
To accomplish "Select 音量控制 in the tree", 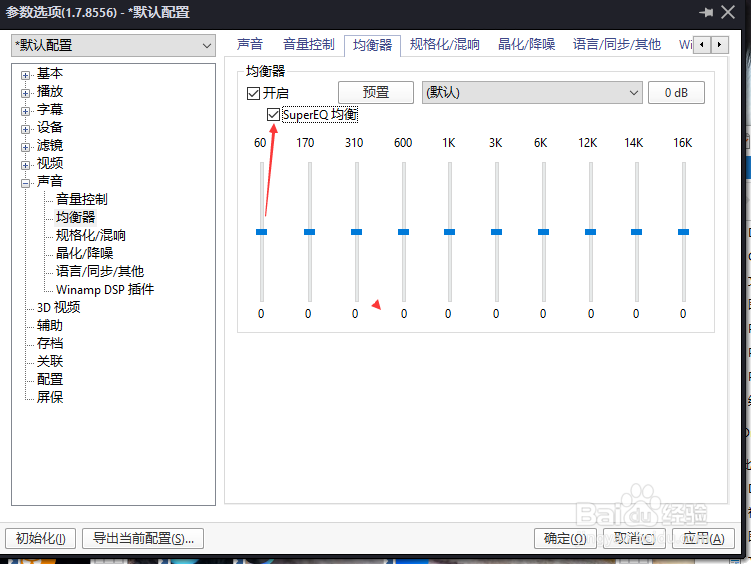I will (81, 199).
